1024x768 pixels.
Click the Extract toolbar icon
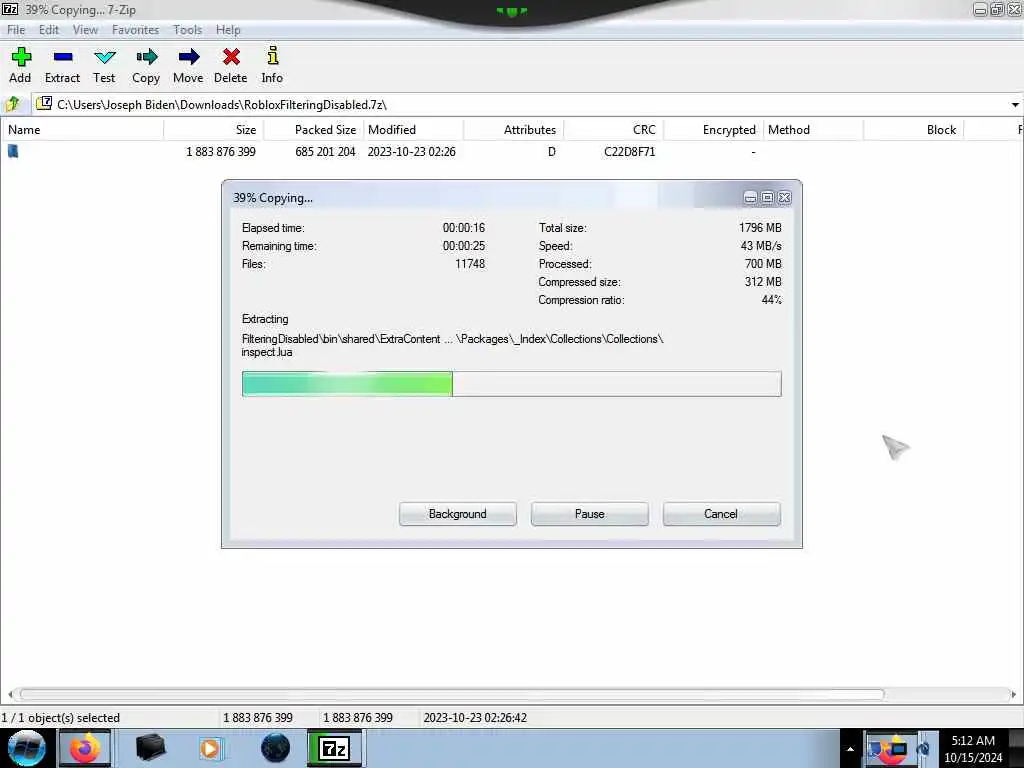pyautogui.click(x=63, y=57)
